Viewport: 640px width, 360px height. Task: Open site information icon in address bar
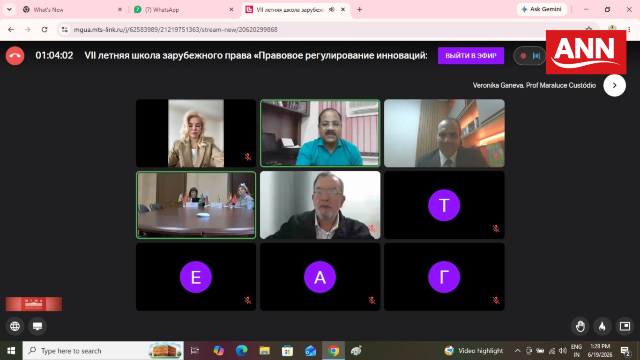tap(65, 29)
